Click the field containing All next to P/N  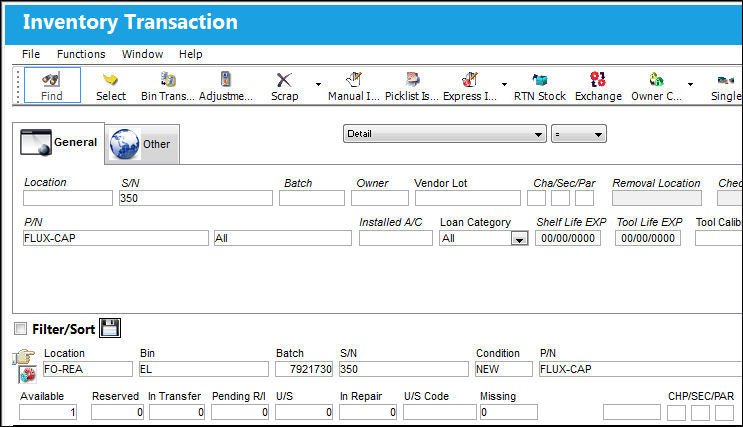(x=282, y=238)
